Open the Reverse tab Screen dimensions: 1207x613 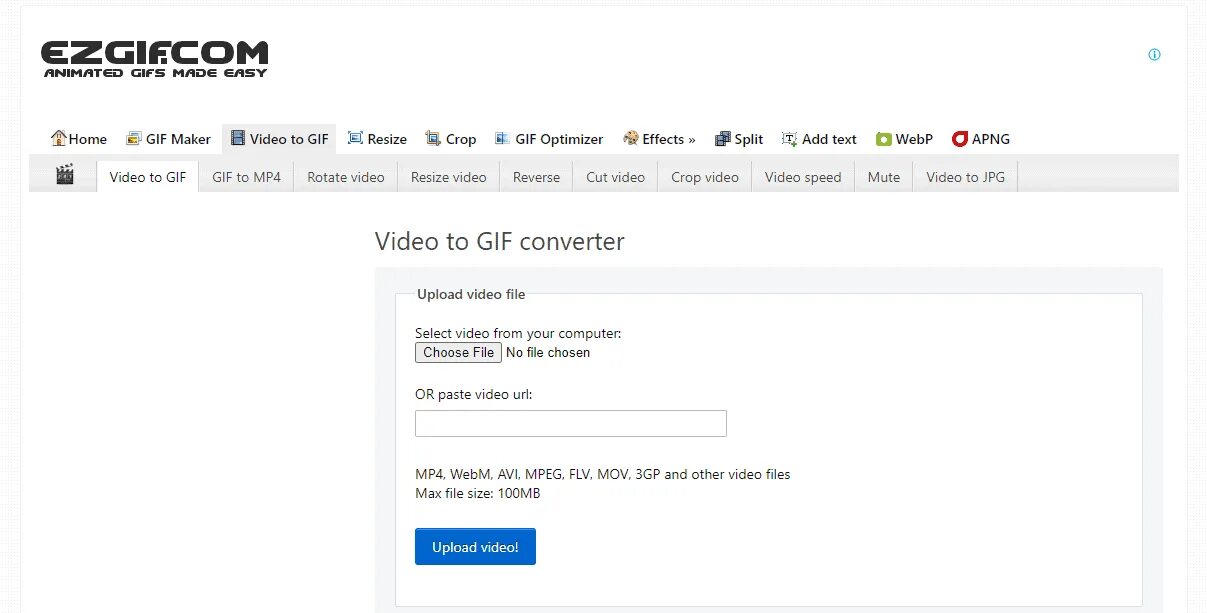point(536,176)
